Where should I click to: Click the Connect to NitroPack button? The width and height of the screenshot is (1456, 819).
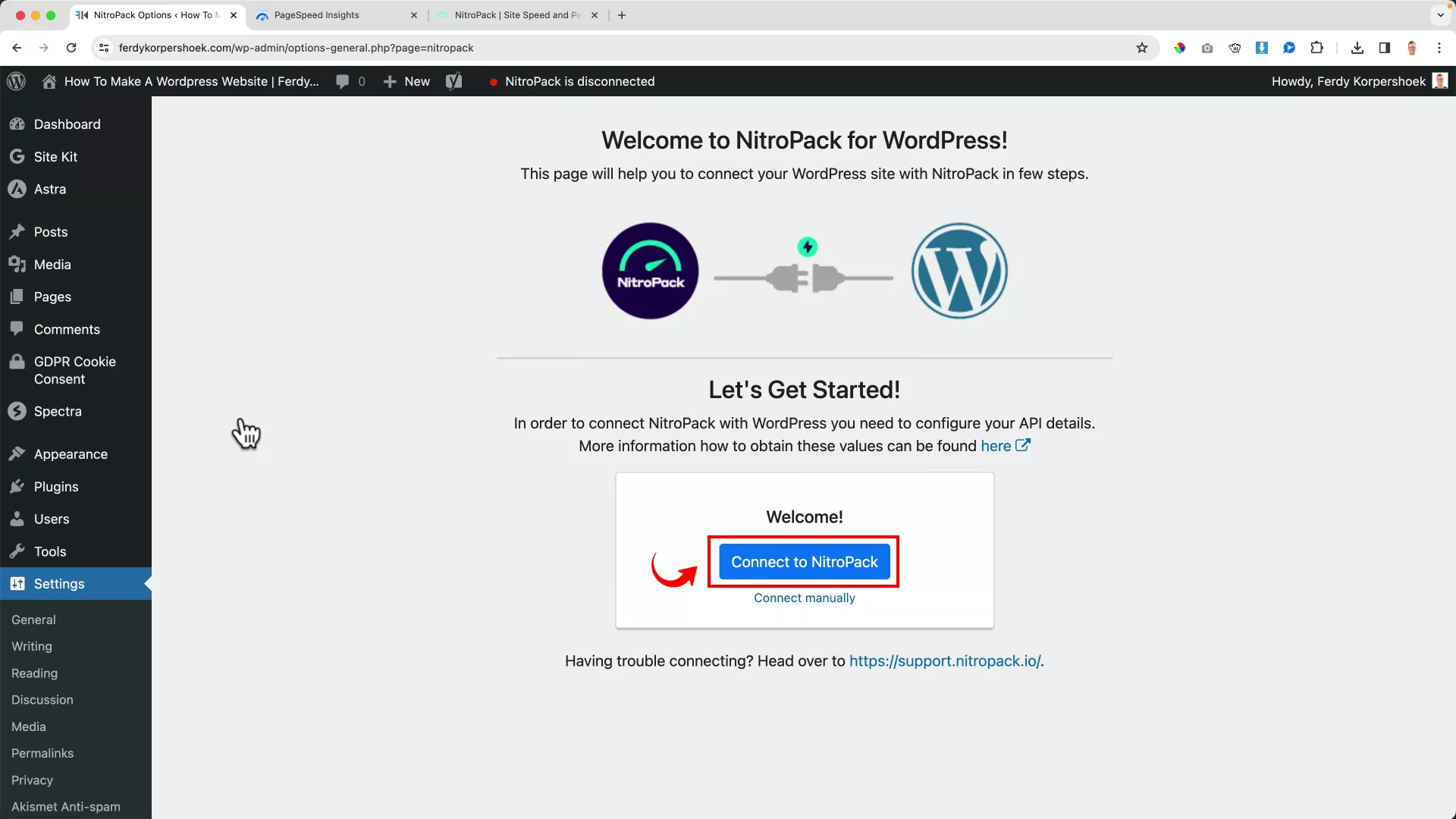click(x=803, y=562)
